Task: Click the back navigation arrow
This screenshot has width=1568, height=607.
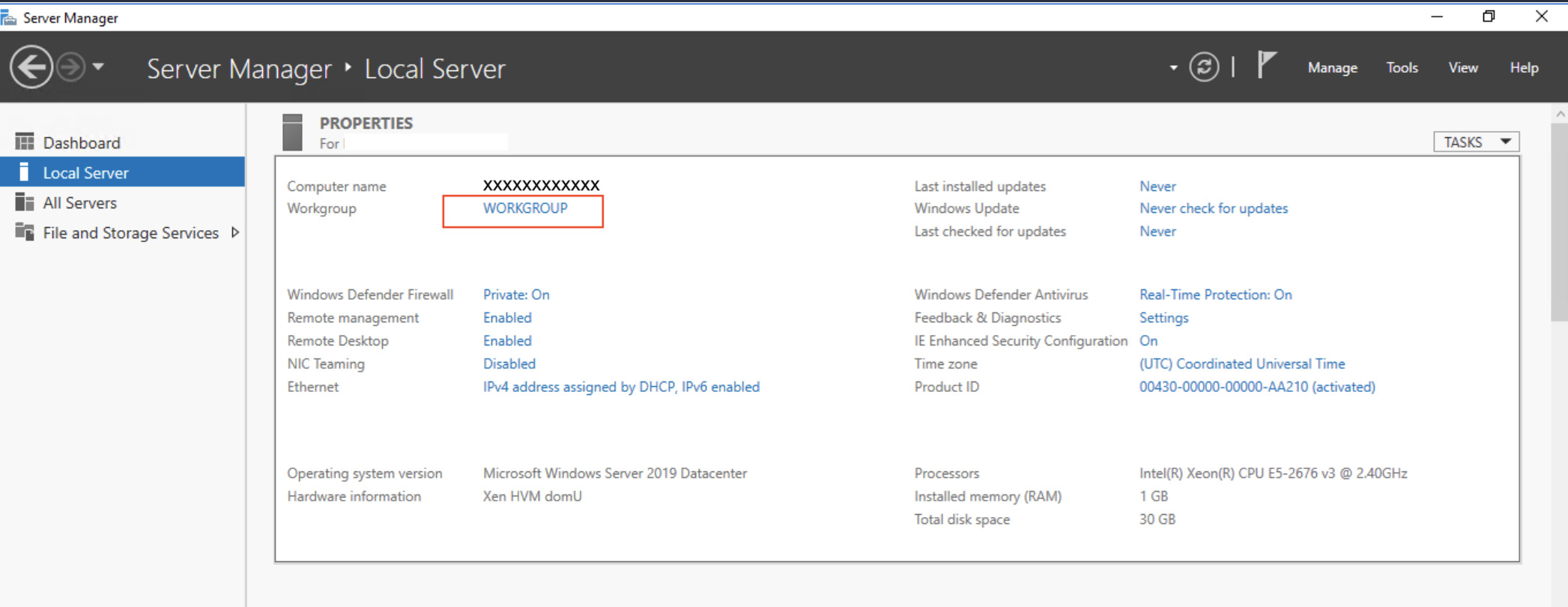Action: coord(31,67)
